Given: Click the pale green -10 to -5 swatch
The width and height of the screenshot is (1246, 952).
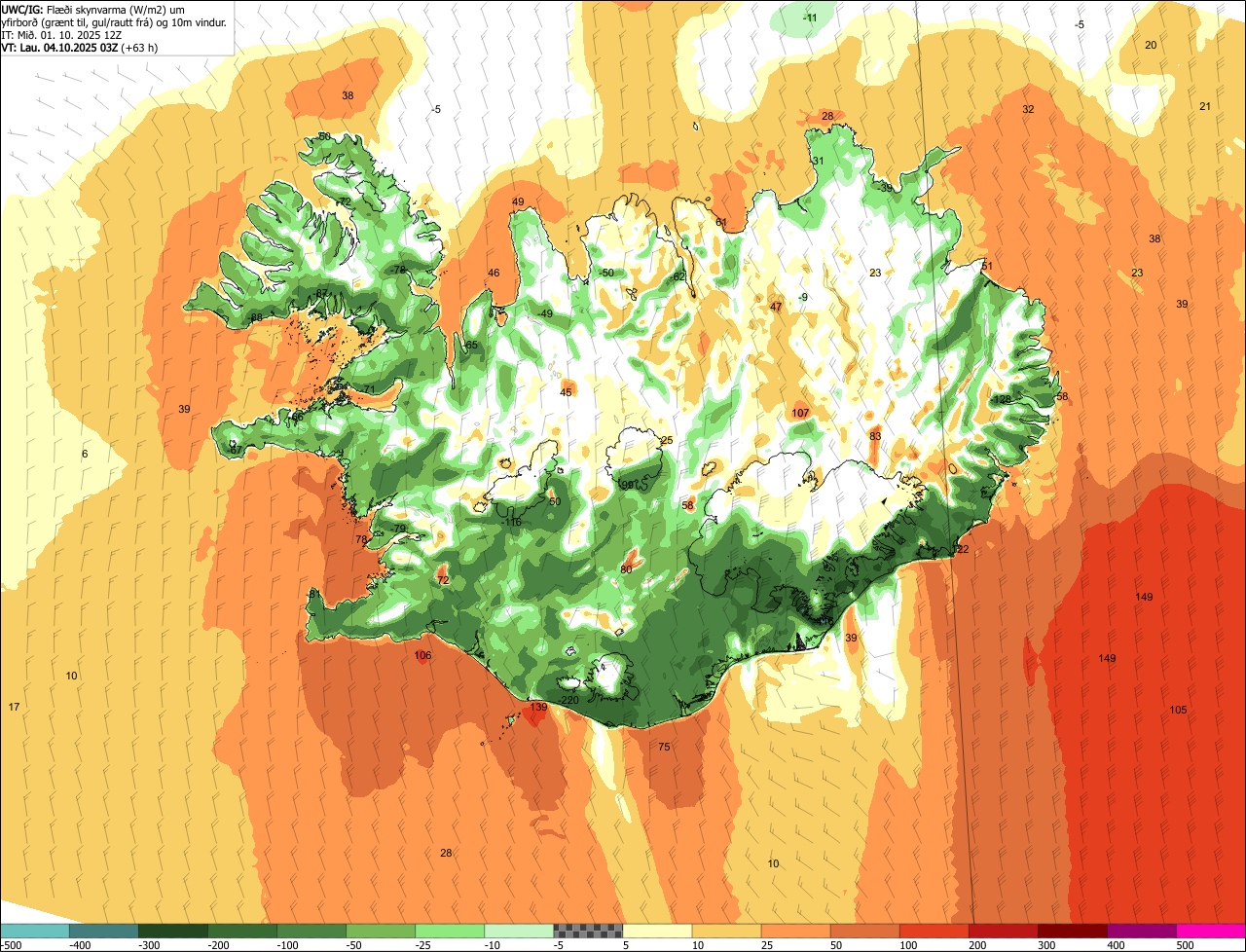Looking at the screenshot, I should (x=519, y=931).
